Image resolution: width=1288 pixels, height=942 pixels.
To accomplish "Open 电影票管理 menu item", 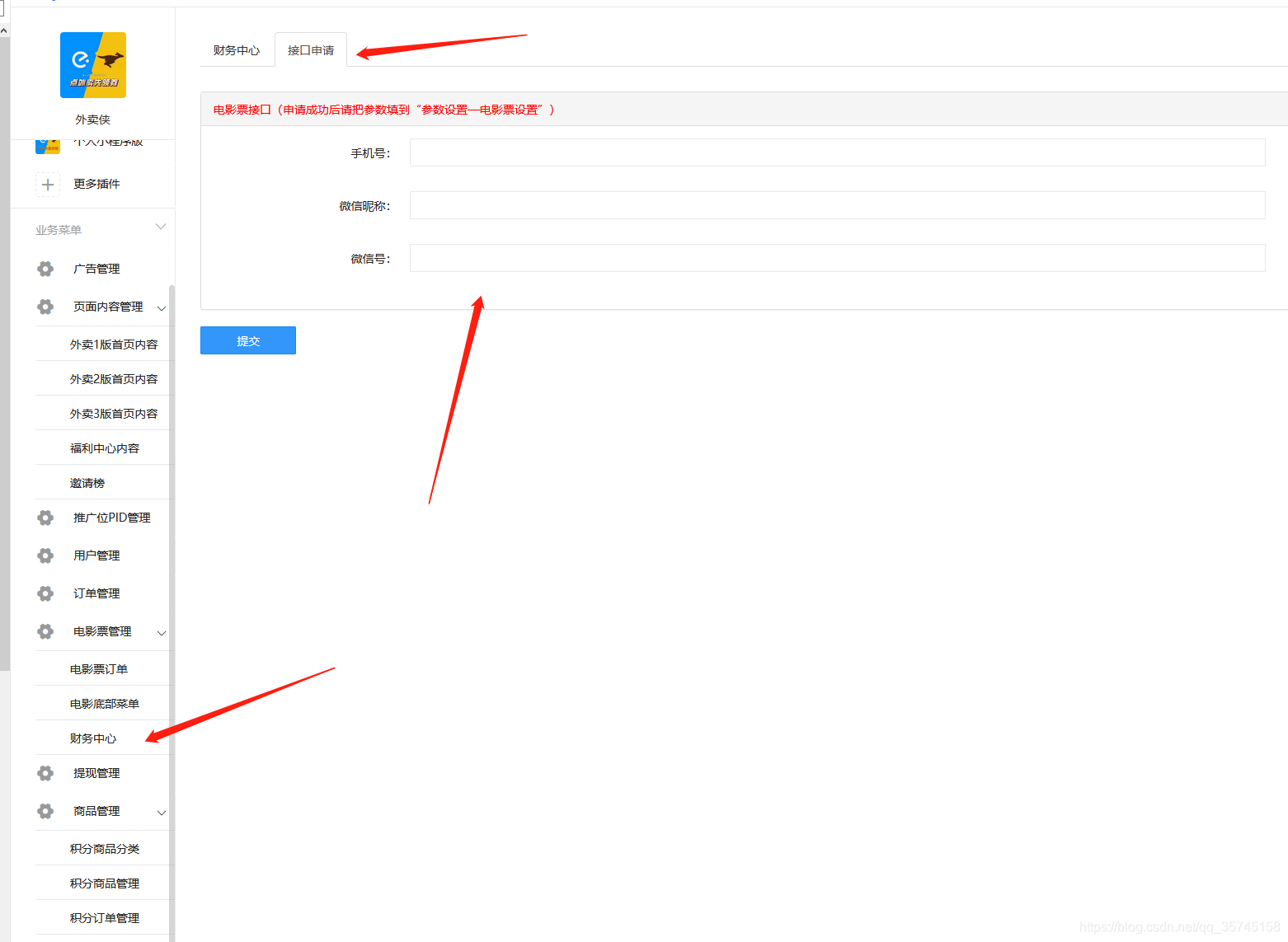I will [x=102, y=631].
